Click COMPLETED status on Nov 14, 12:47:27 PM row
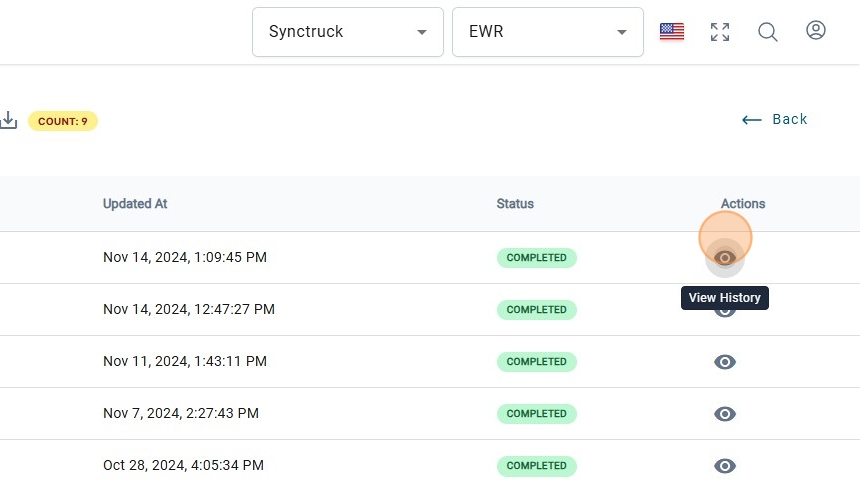 (x=537, y=310)
